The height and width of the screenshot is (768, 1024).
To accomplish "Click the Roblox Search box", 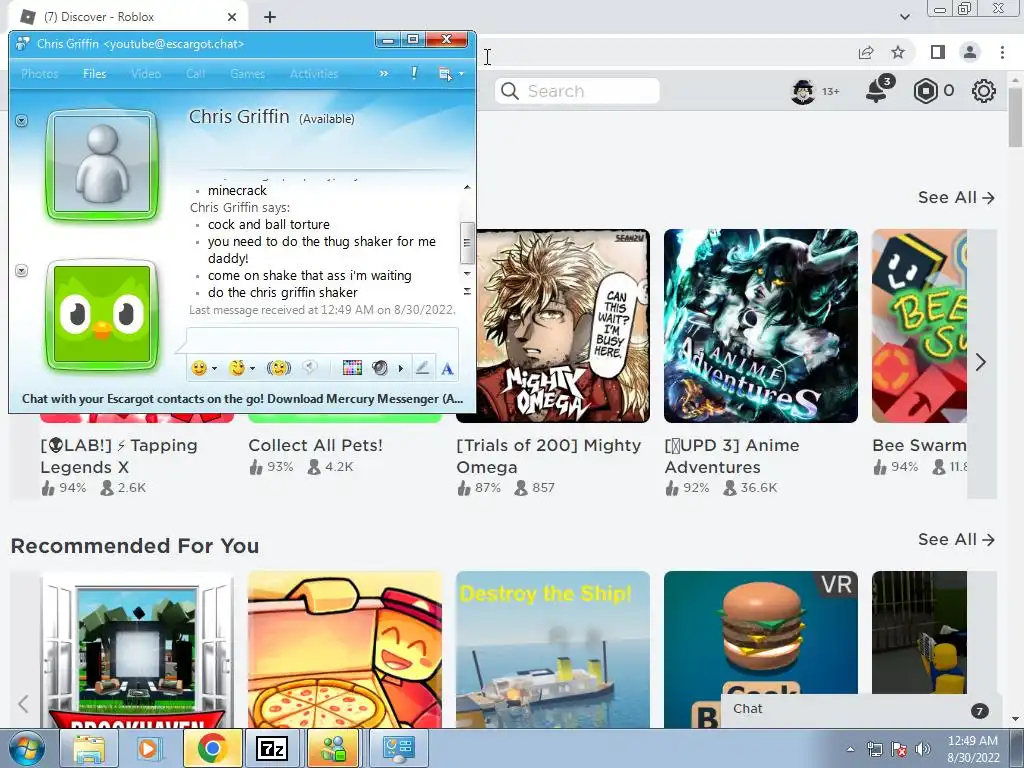I will pos(577,91).
